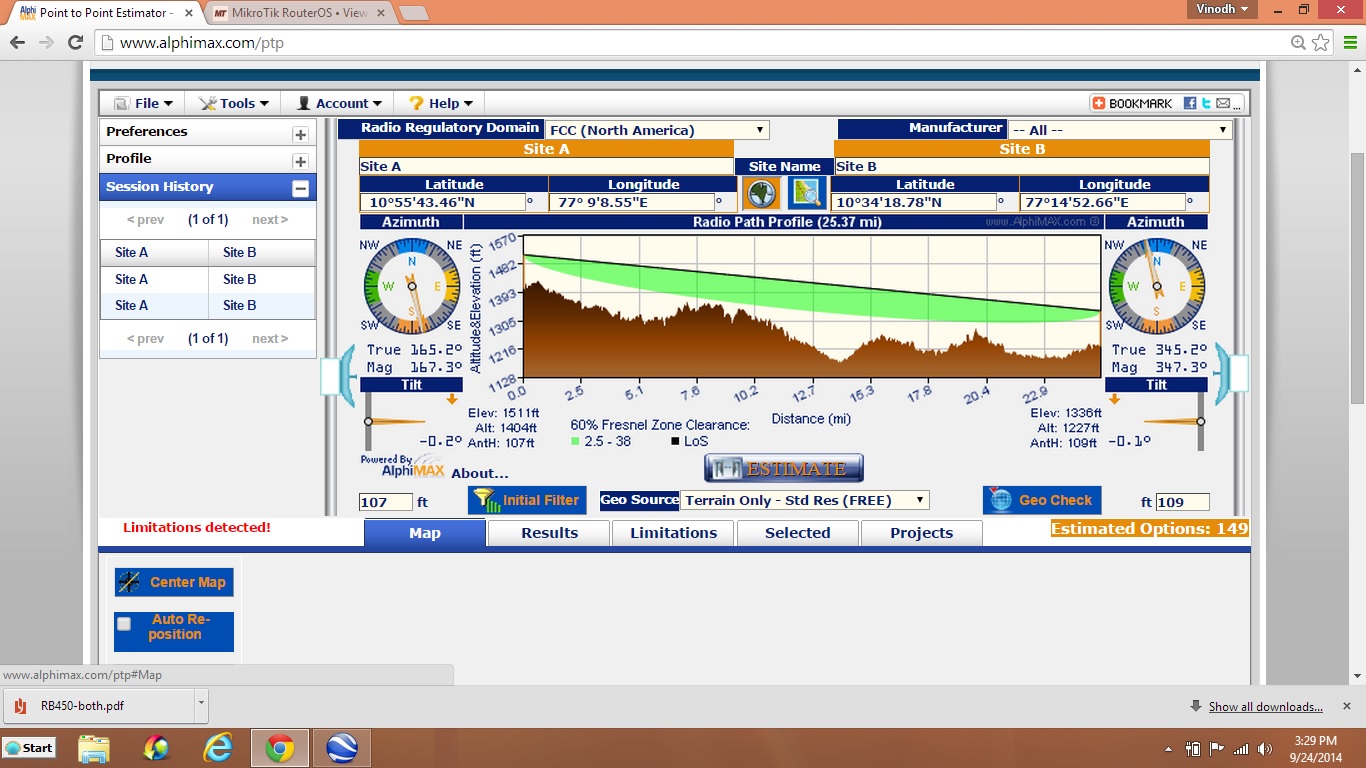
Task: Expand the Preferences panel
Action: [x=300, y=133]
